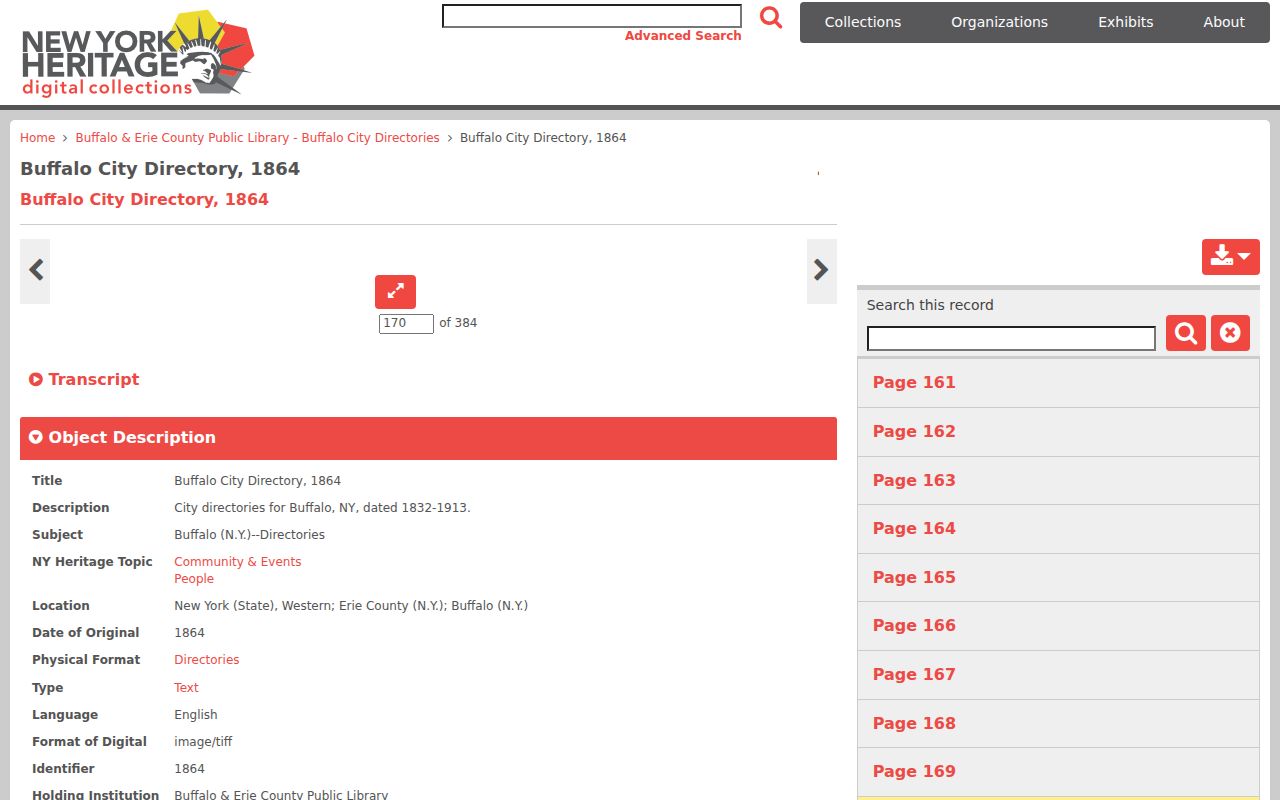
Task: Open the Exhibits menu
Action: coord(1126,22)
